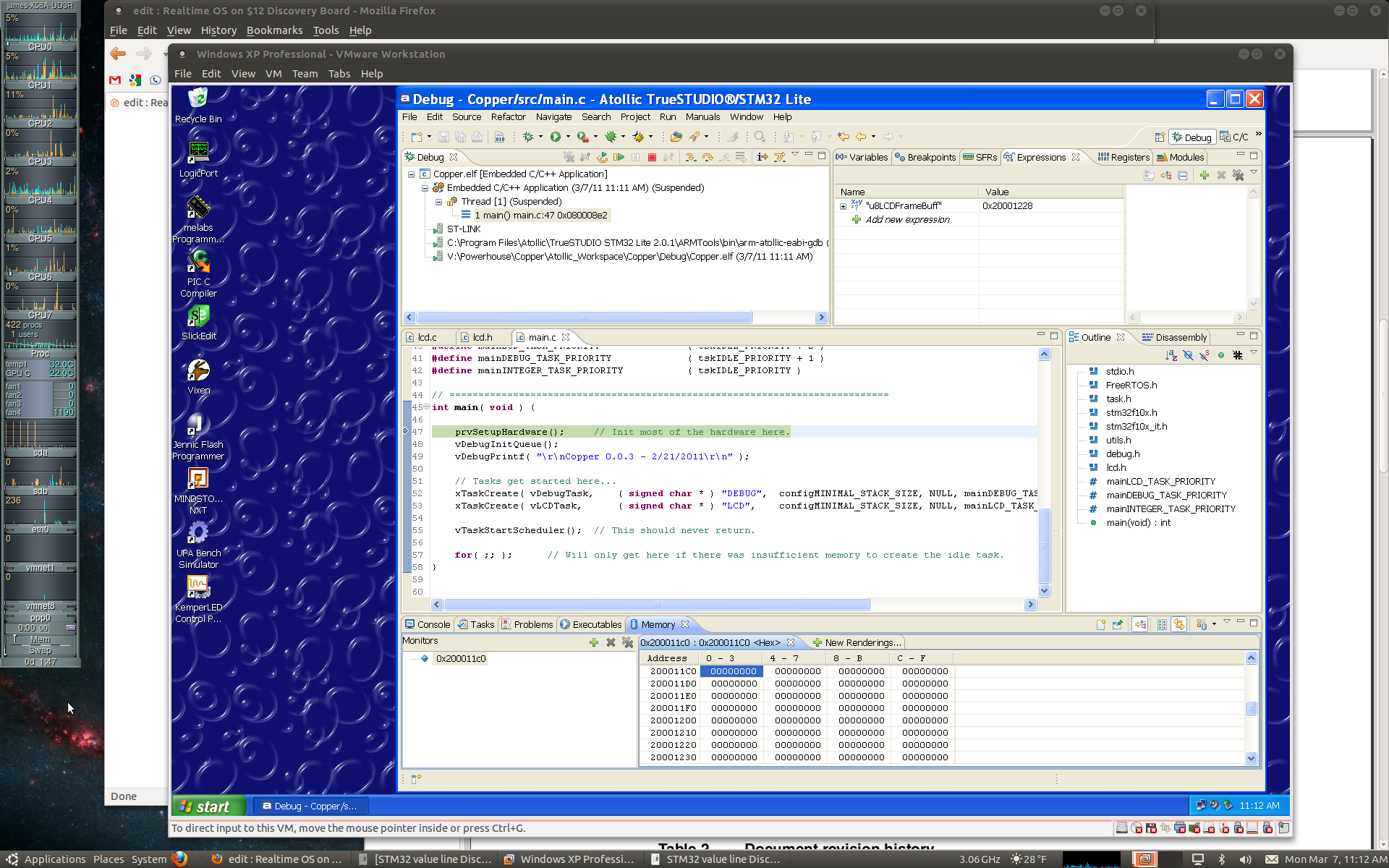Viewport: 1389px width, 868px height.
Task: Collapse Embedded C/C++ Application node
Action: [425, 188]
